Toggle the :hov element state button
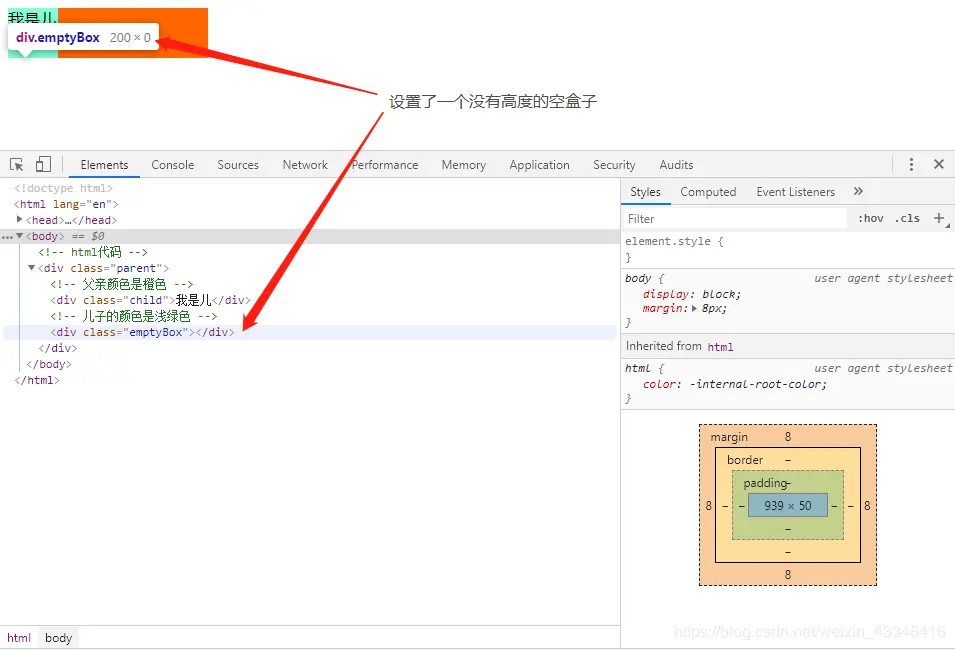 (x=870, y=218)
